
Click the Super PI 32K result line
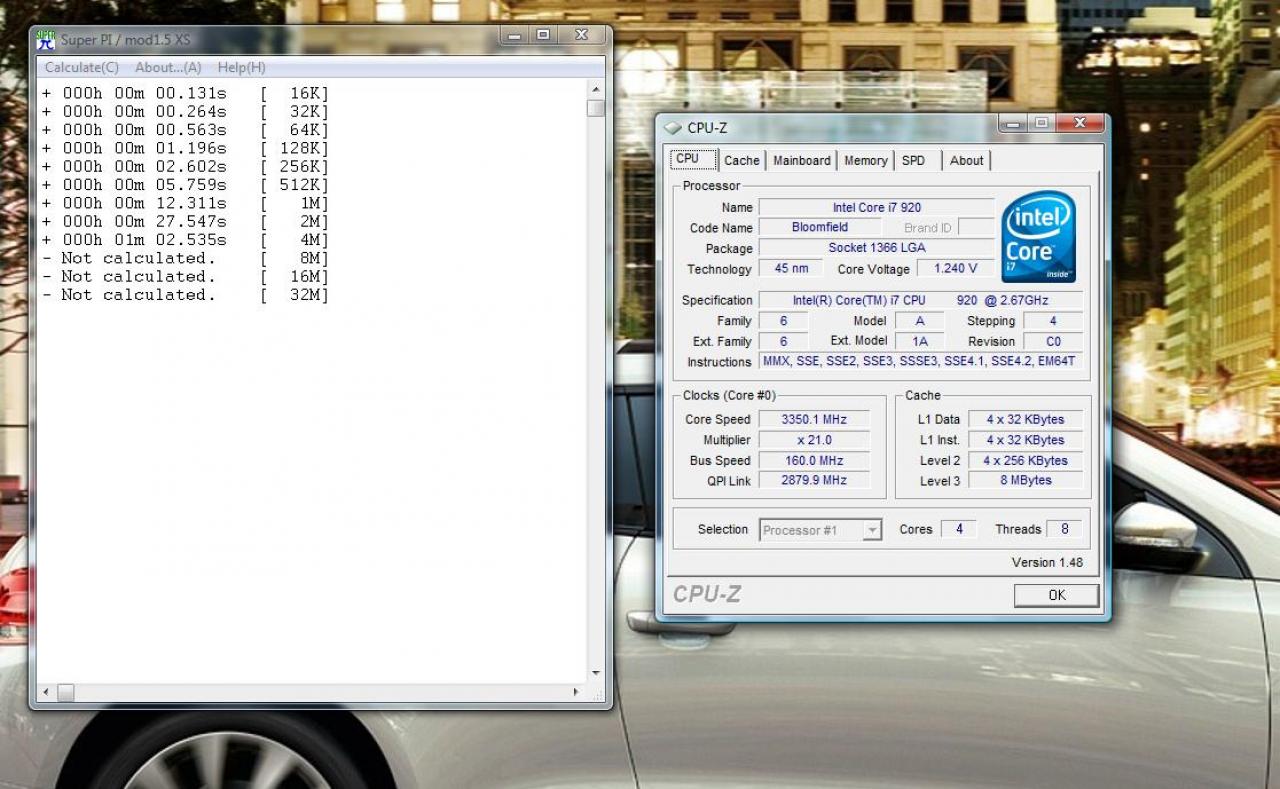185,111
